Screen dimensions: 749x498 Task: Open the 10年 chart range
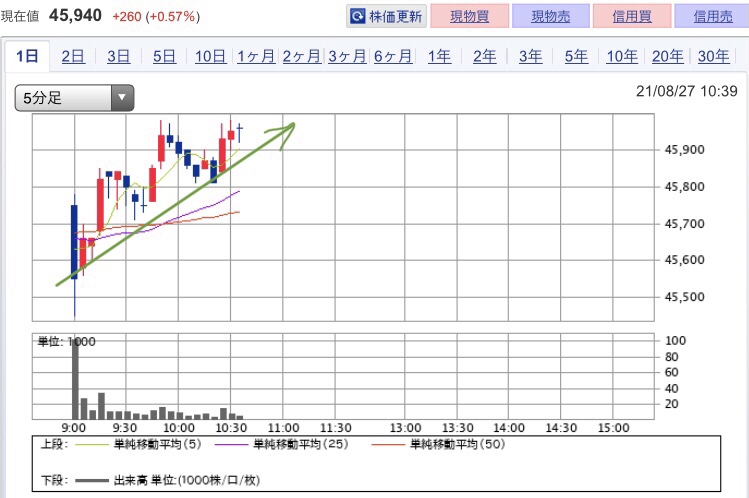pos(622,56)
